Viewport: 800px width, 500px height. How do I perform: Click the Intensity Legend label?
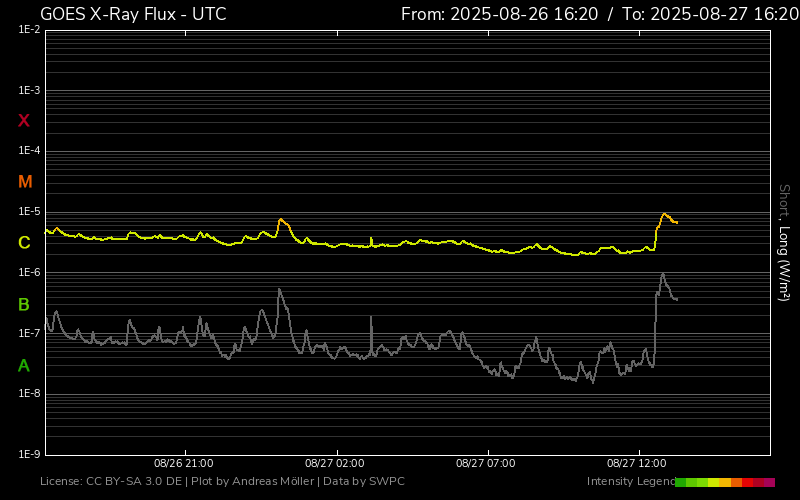pyautogui.click(x=630, y=482)
